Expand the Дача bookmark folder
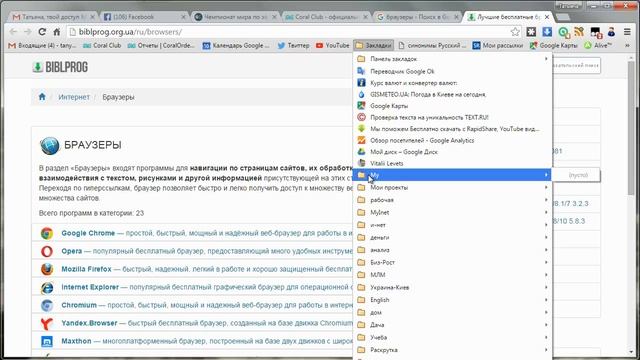This screenshot has height=360, width=640. tap(452, 325)
